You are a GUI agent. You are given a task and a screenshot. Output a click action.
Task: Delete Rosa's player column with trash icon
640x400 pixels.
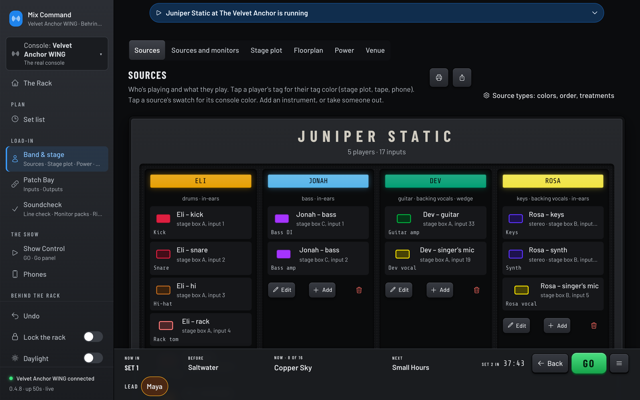point(594,326)
